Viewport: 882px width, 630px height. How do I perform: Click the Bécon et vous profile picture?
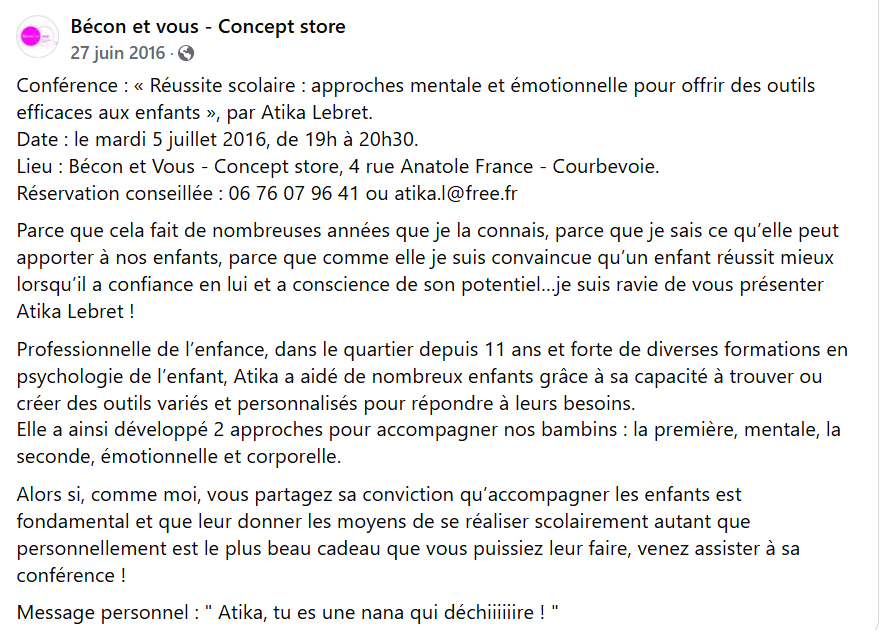37,37
